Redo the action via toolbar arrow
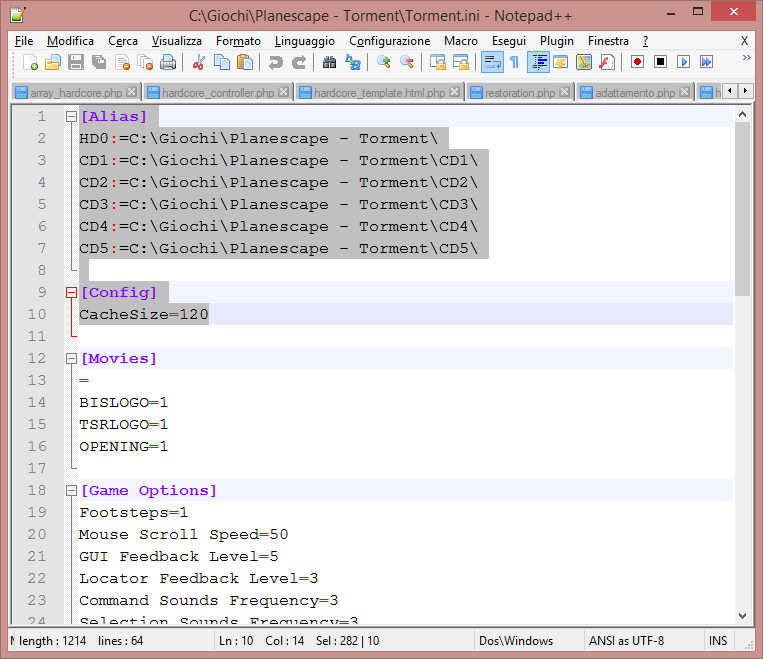The width and height of the screenshot is (763, 659). [299, 62]
